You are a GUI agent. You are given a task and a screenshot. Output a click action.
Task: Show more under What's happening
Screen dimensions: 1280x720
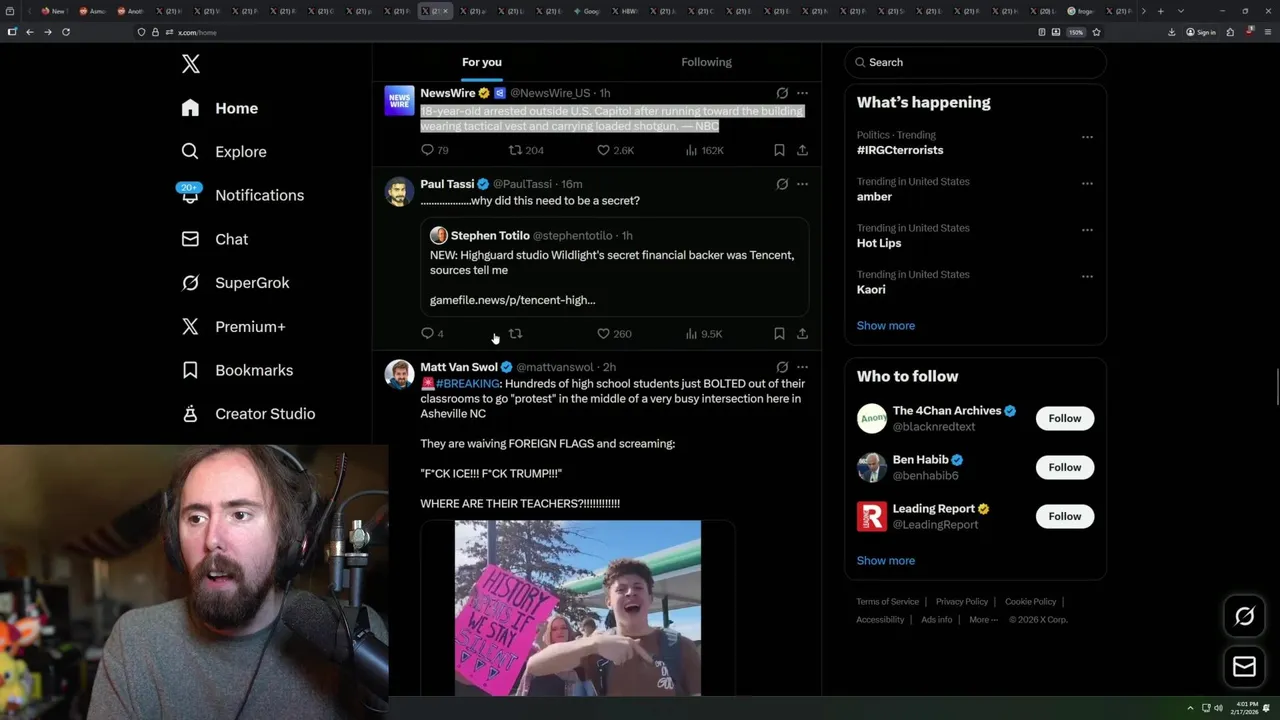coord(886,326)
